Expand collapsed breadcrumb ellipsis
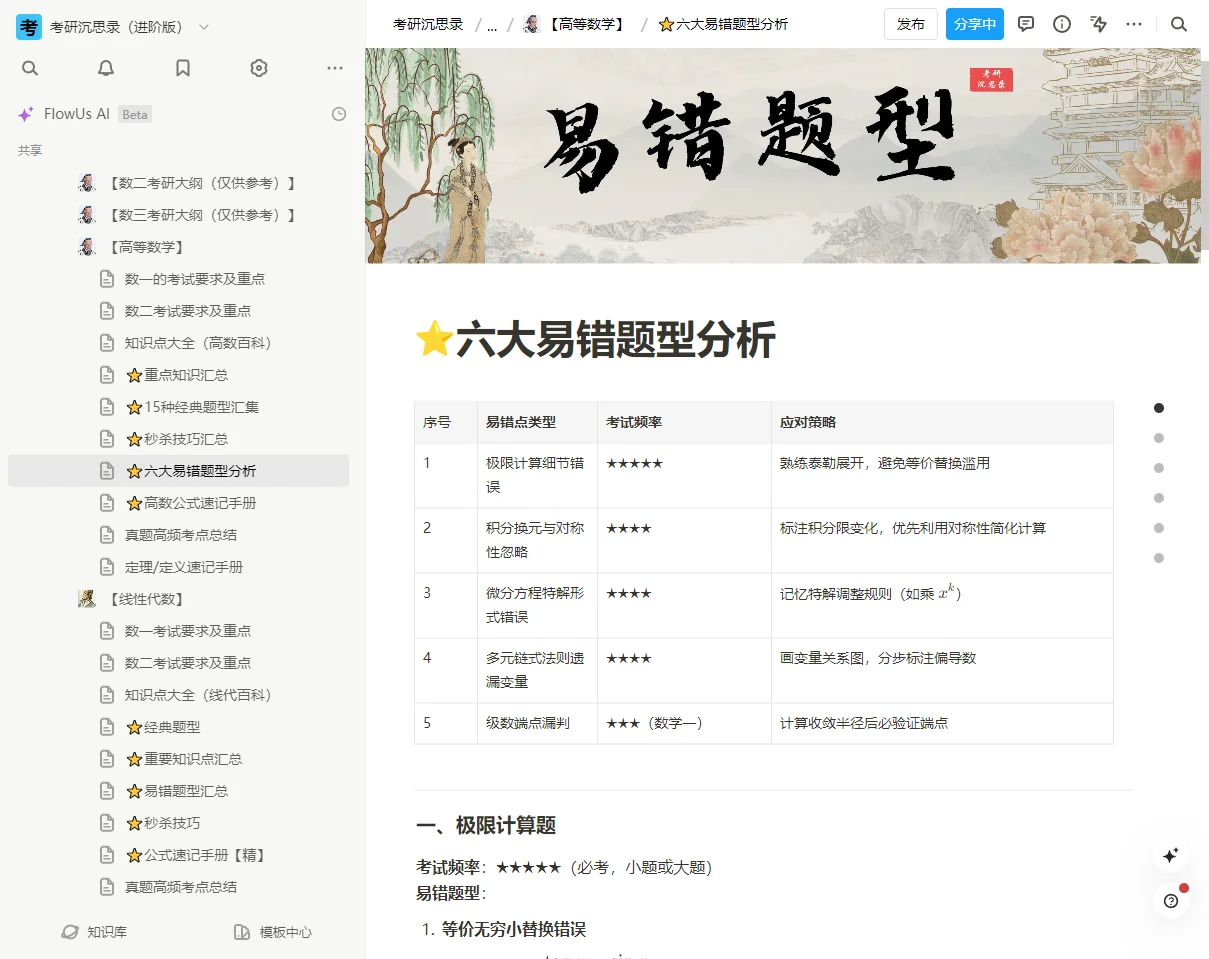This screenshot has width=1209, height=959. coord(492,24)
